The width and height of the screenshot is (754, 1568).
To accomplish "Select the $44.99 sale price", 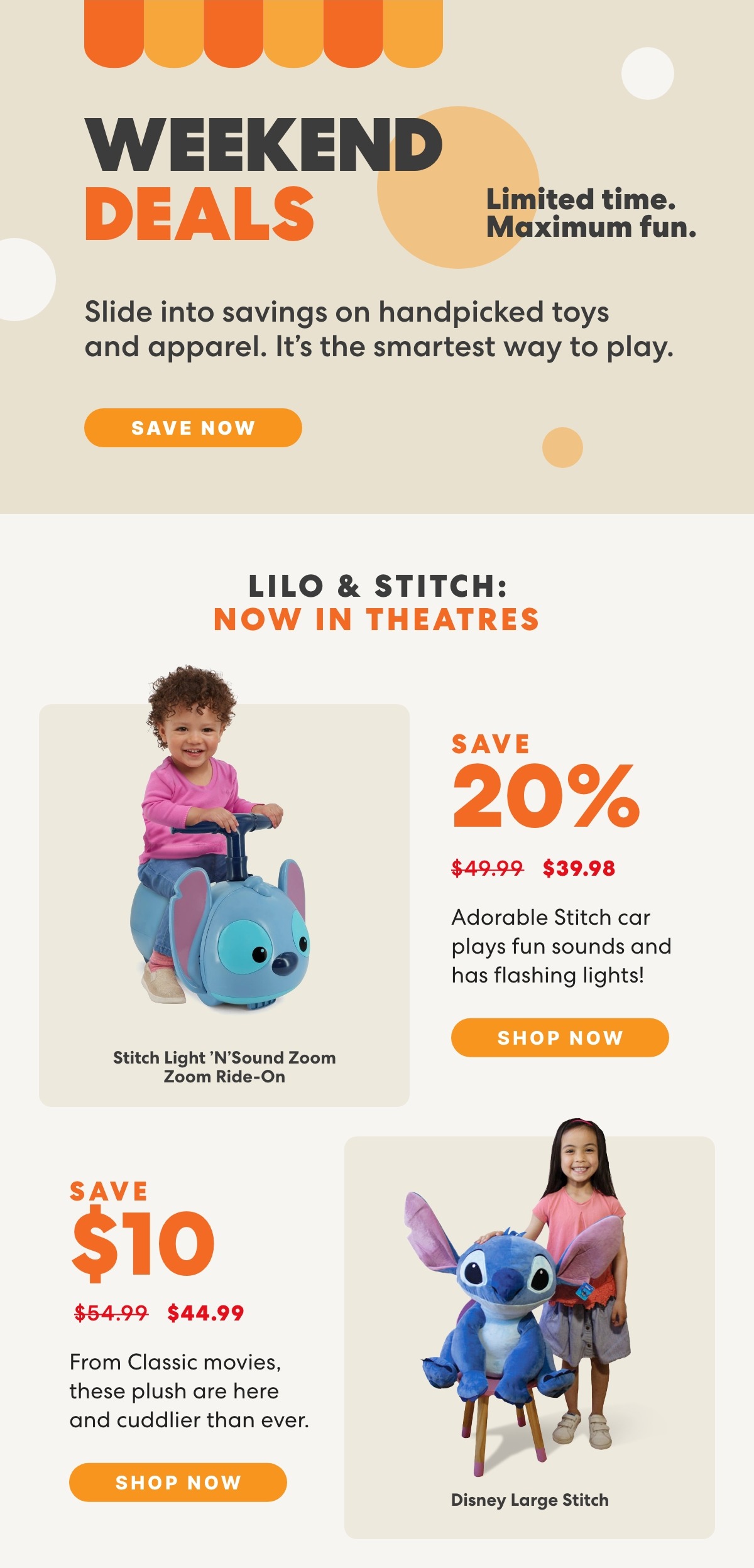I will click(205, 1313).
